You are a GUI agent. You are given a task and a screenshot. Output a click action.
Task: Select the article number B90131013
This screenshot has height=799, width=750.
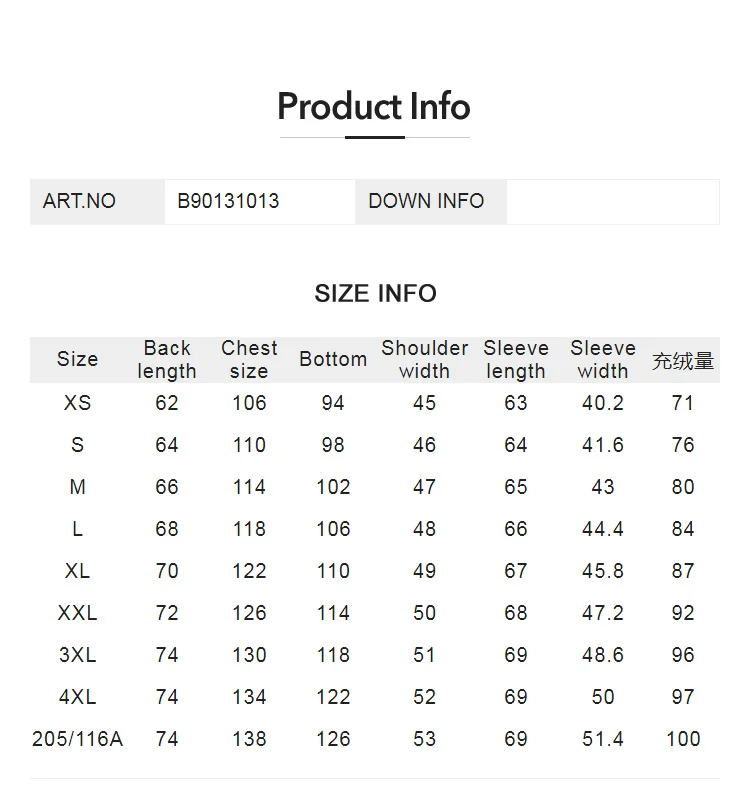(228, 201)
